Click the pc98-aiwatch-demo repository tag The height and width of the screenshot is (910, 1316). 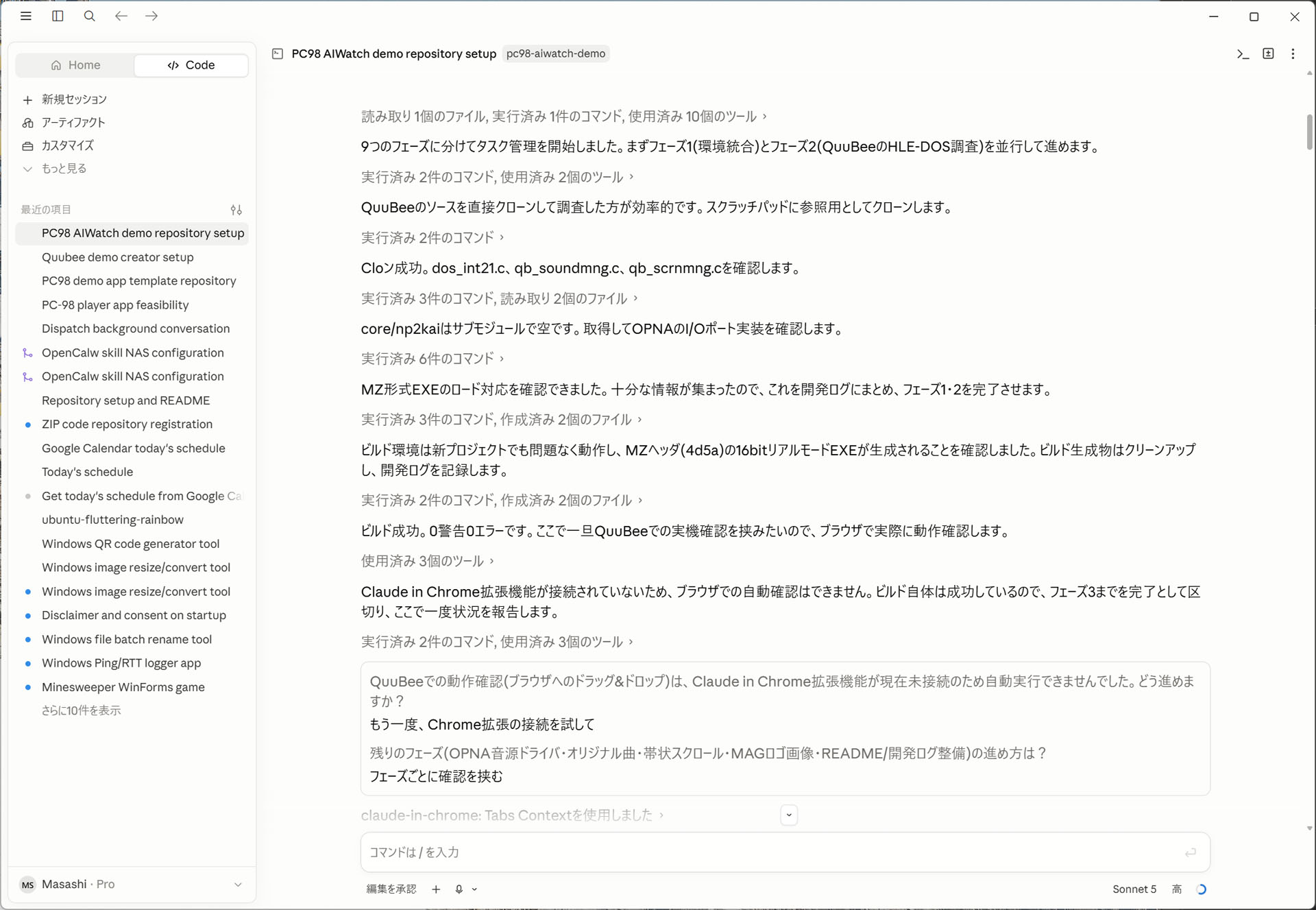coord(556,53)
